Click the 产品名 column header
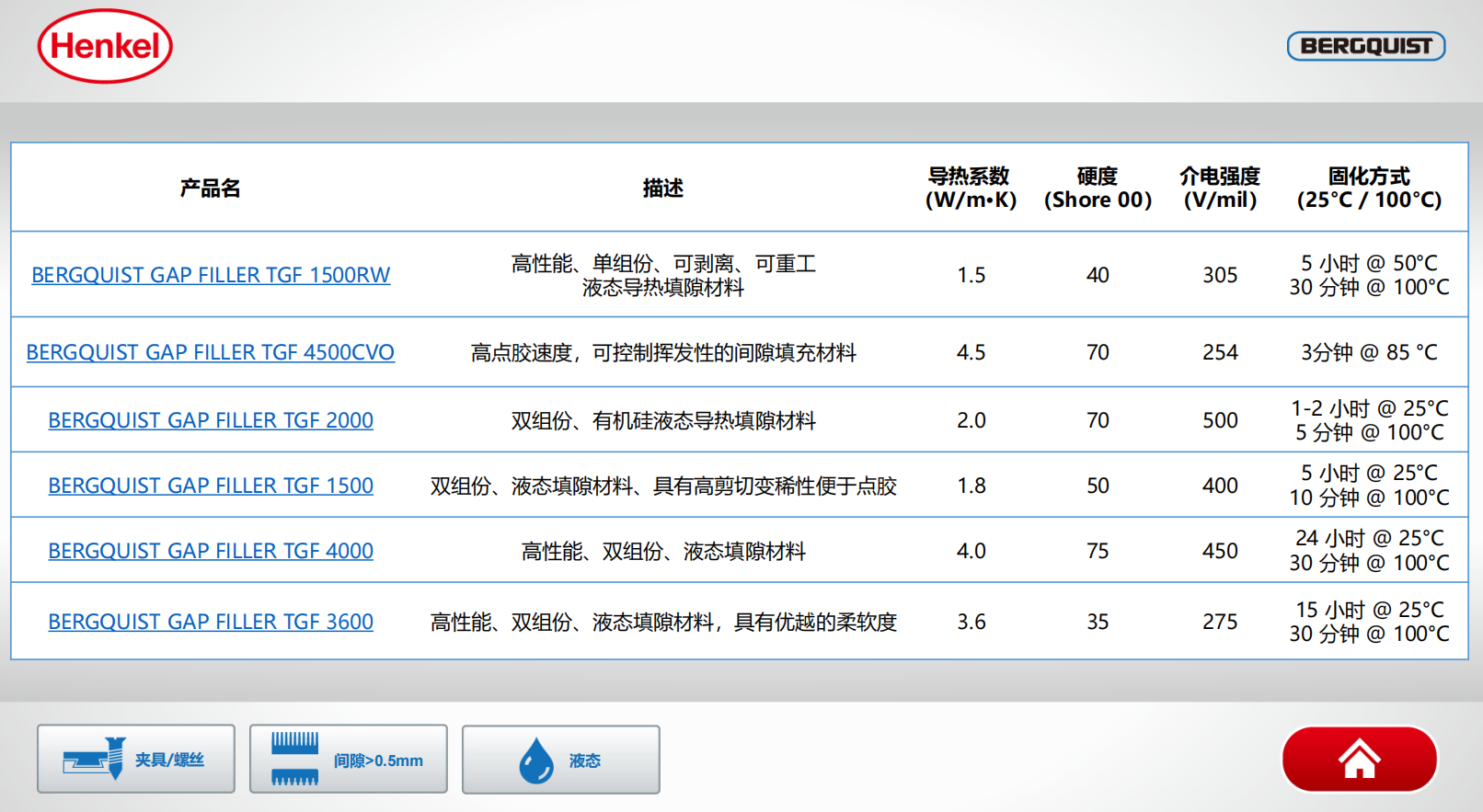This screenshot has width=1483, height=812. [211, 188]
